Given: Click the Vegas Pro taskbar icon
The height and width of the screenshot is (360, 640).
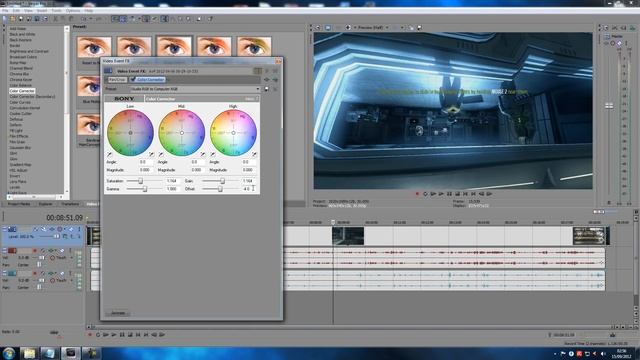Looking at the screenshot, I should tap(71, 353).
